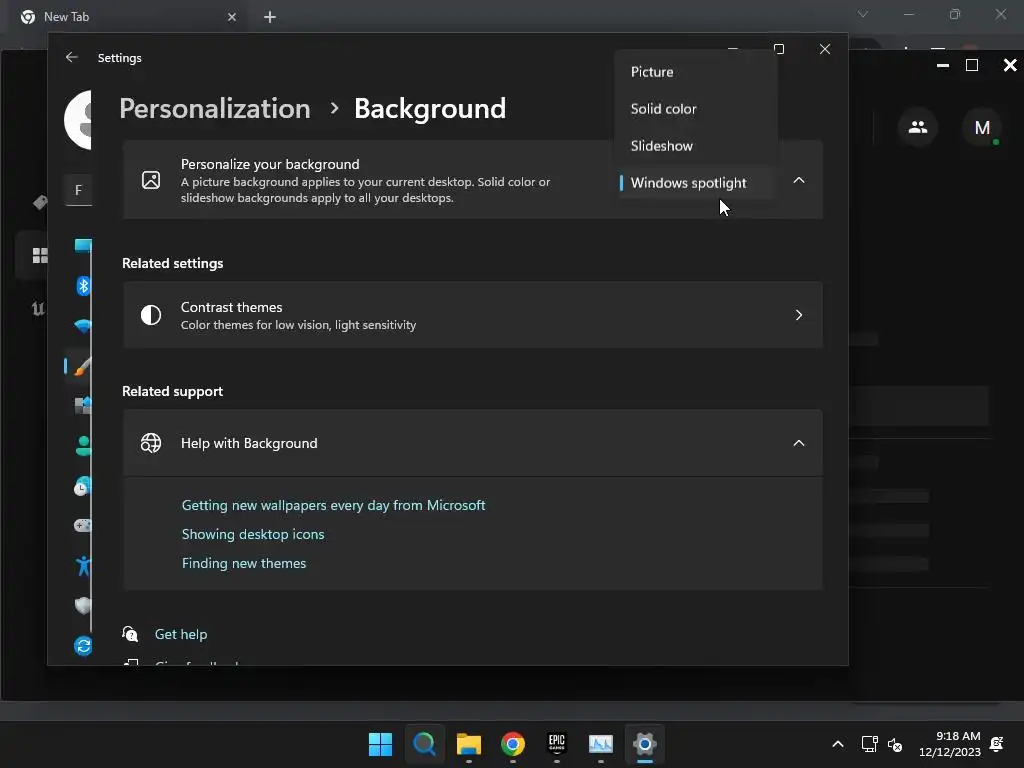Click the Settings search field

click(78, 190)
